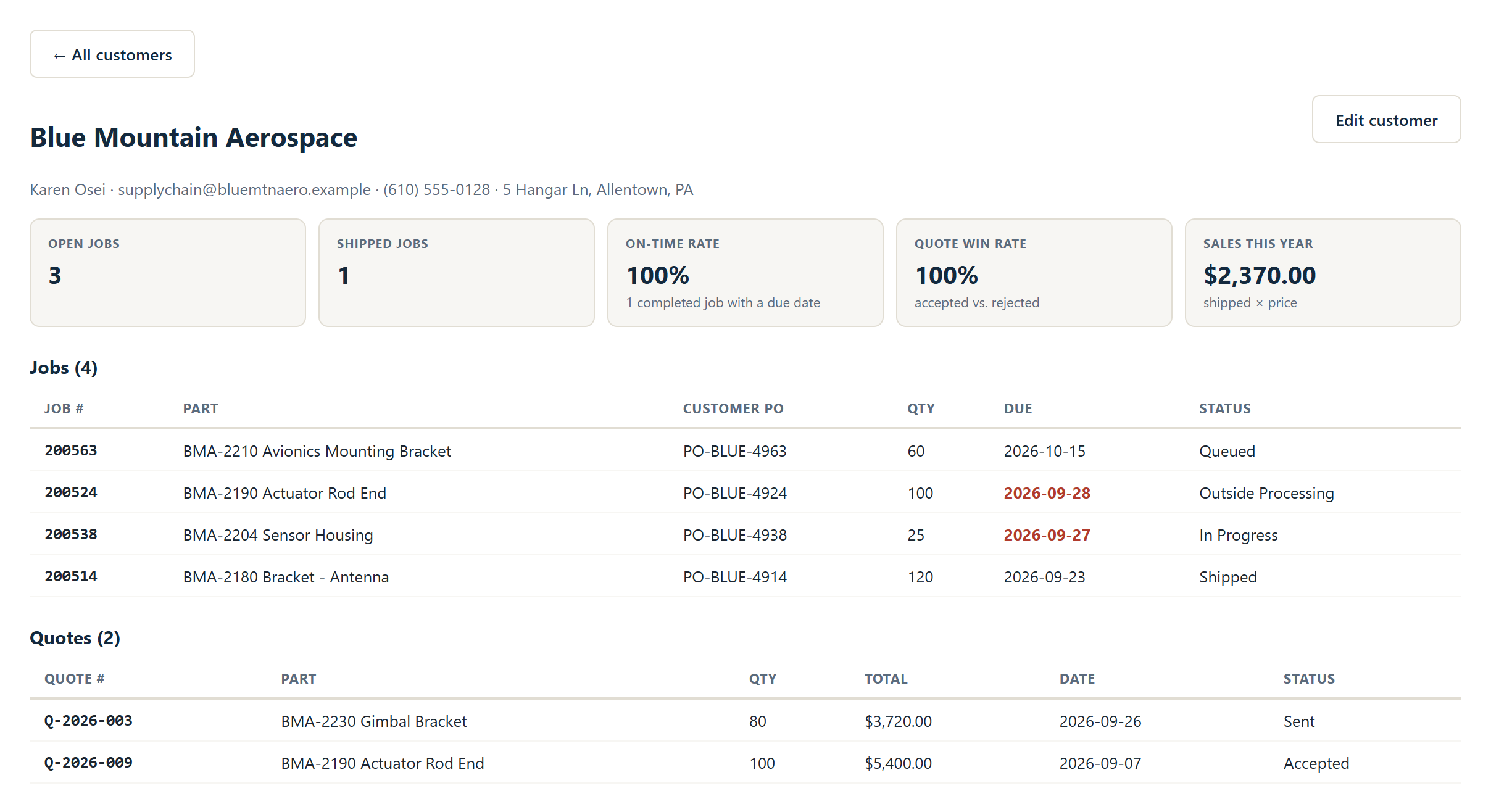
Task: Click overdue date 2026-09-27
Action: (x=1047, y=535)
